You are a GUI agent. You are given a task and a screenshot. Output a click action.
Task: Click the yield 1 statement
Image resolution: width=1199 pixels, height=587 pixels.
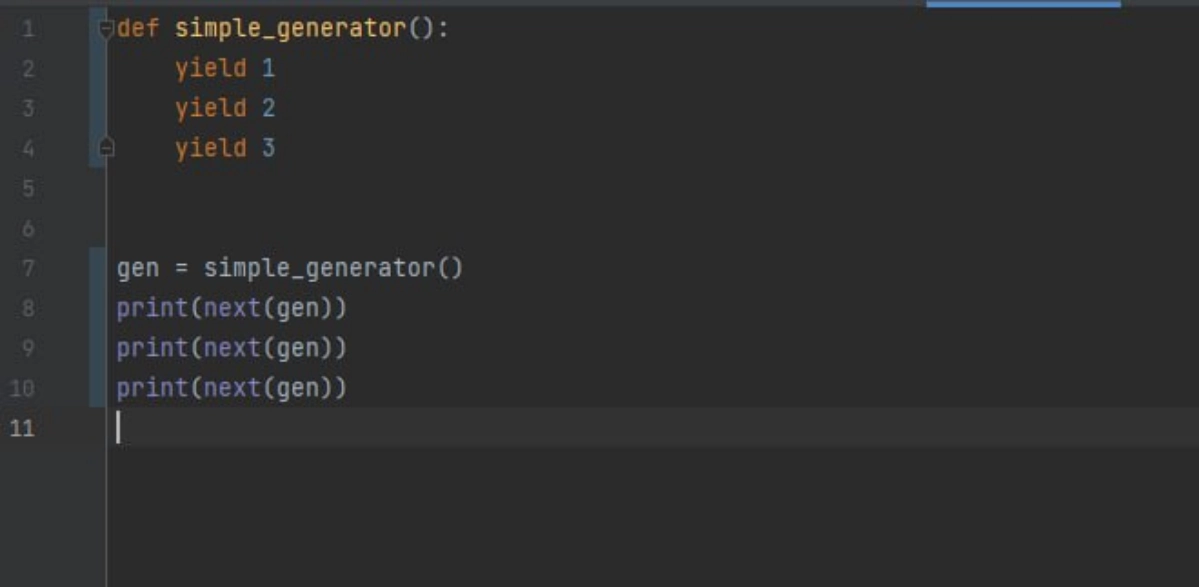point(225,69)
